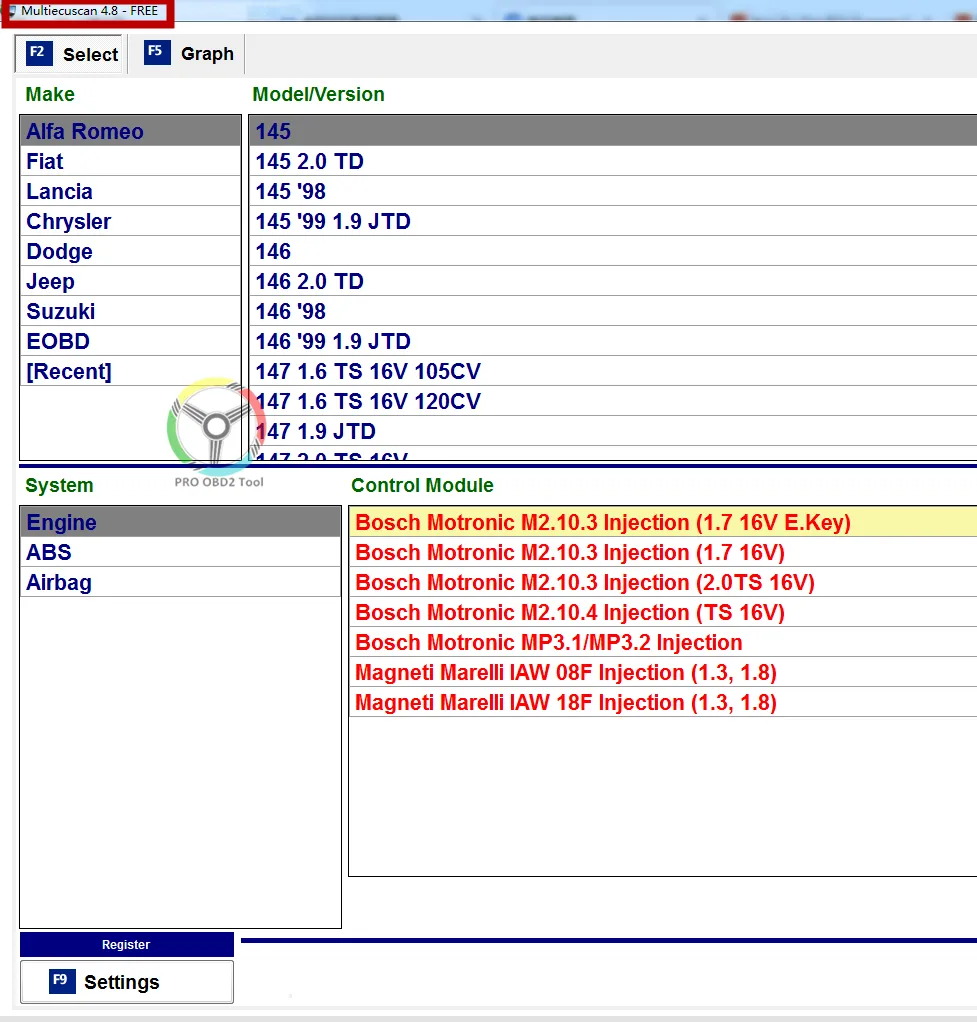This screenshot has width=977, height=1022.
Task: Choose Bosch Motronic M2.10.3 Injection (1.7 16V)
Action: [x=663, y=552]
